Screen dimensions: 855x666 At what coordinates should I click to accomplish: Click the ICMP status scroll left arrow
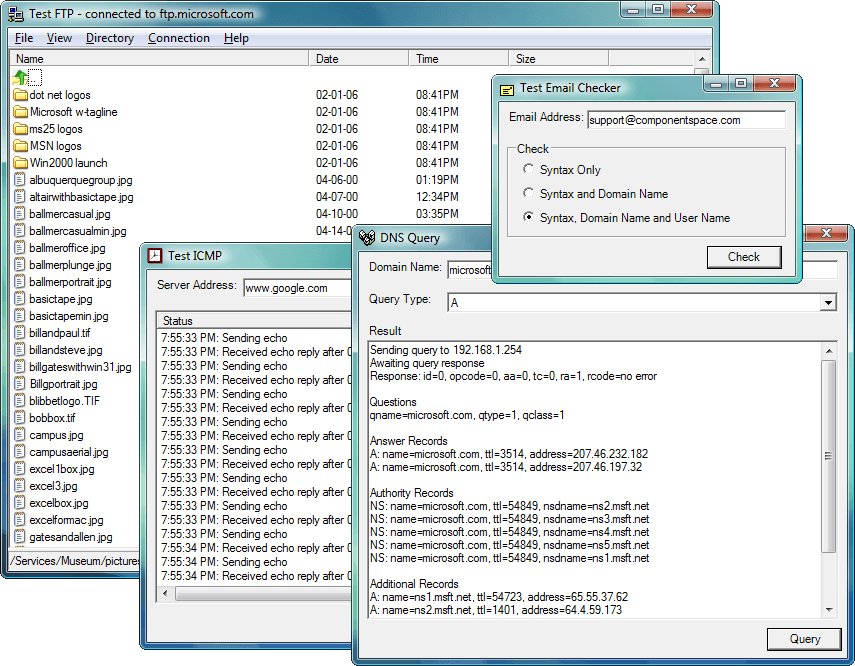coord(166,593)
